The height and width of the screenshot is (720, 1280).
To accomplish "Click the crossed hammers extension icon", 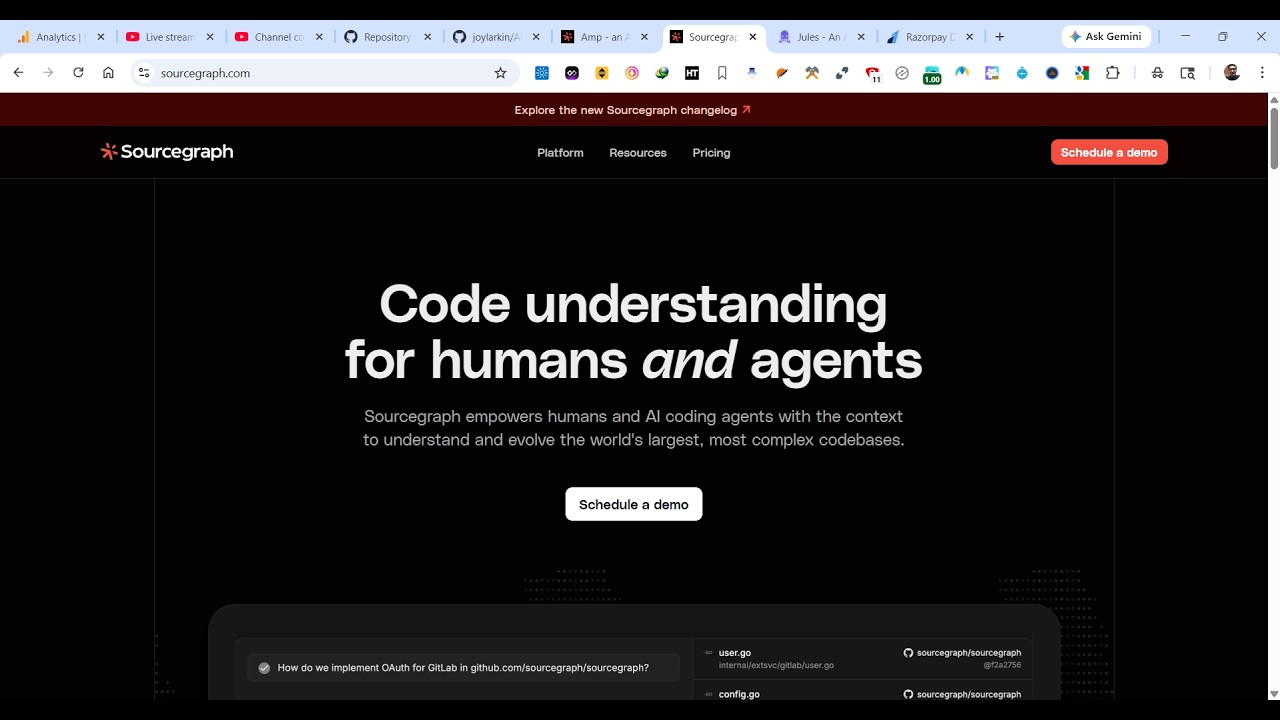I will point(812,73).
